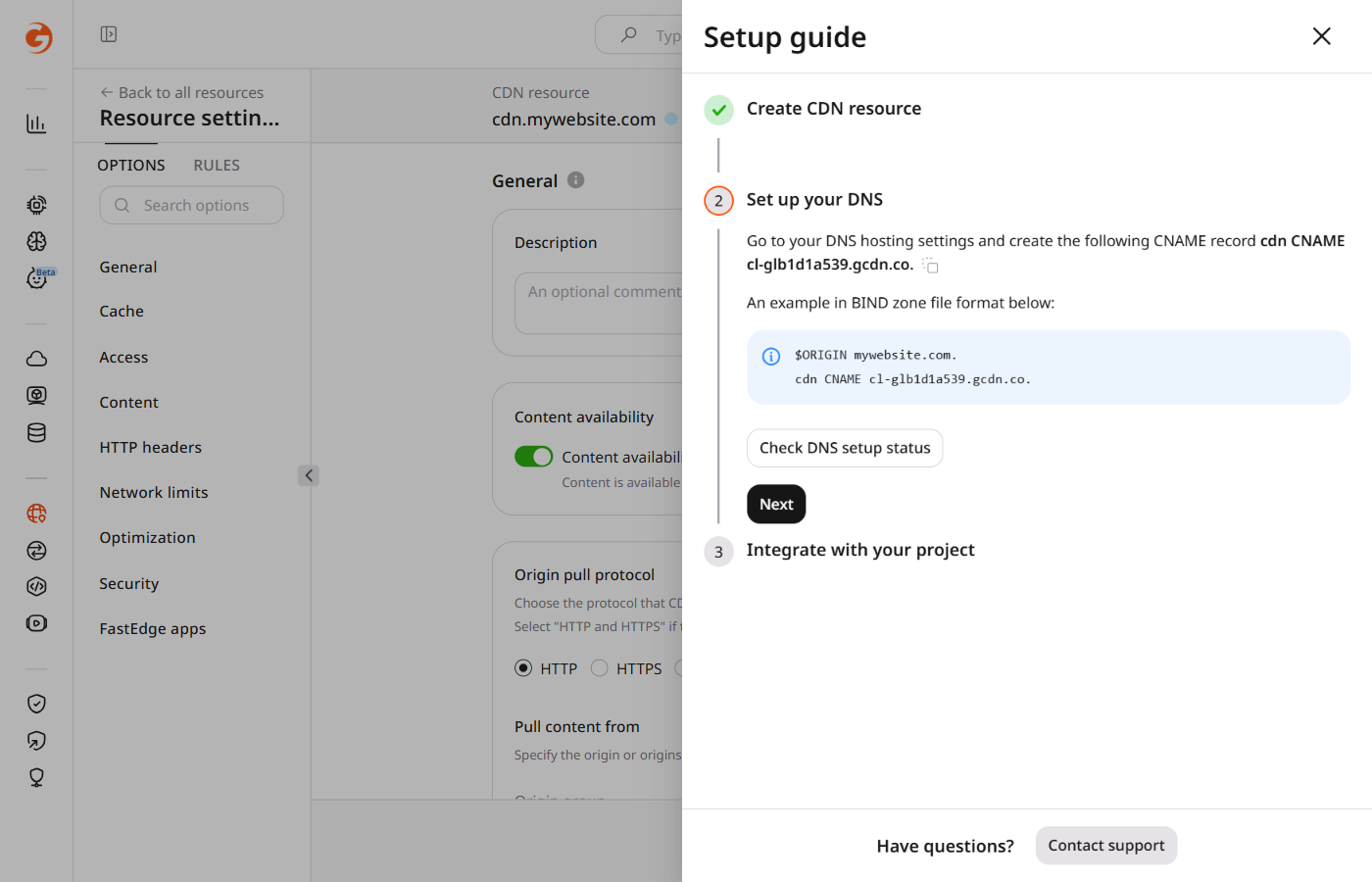Switch to the RULES tab
This screenshot has width=1372, height=882.
click(x=217, y=166)
